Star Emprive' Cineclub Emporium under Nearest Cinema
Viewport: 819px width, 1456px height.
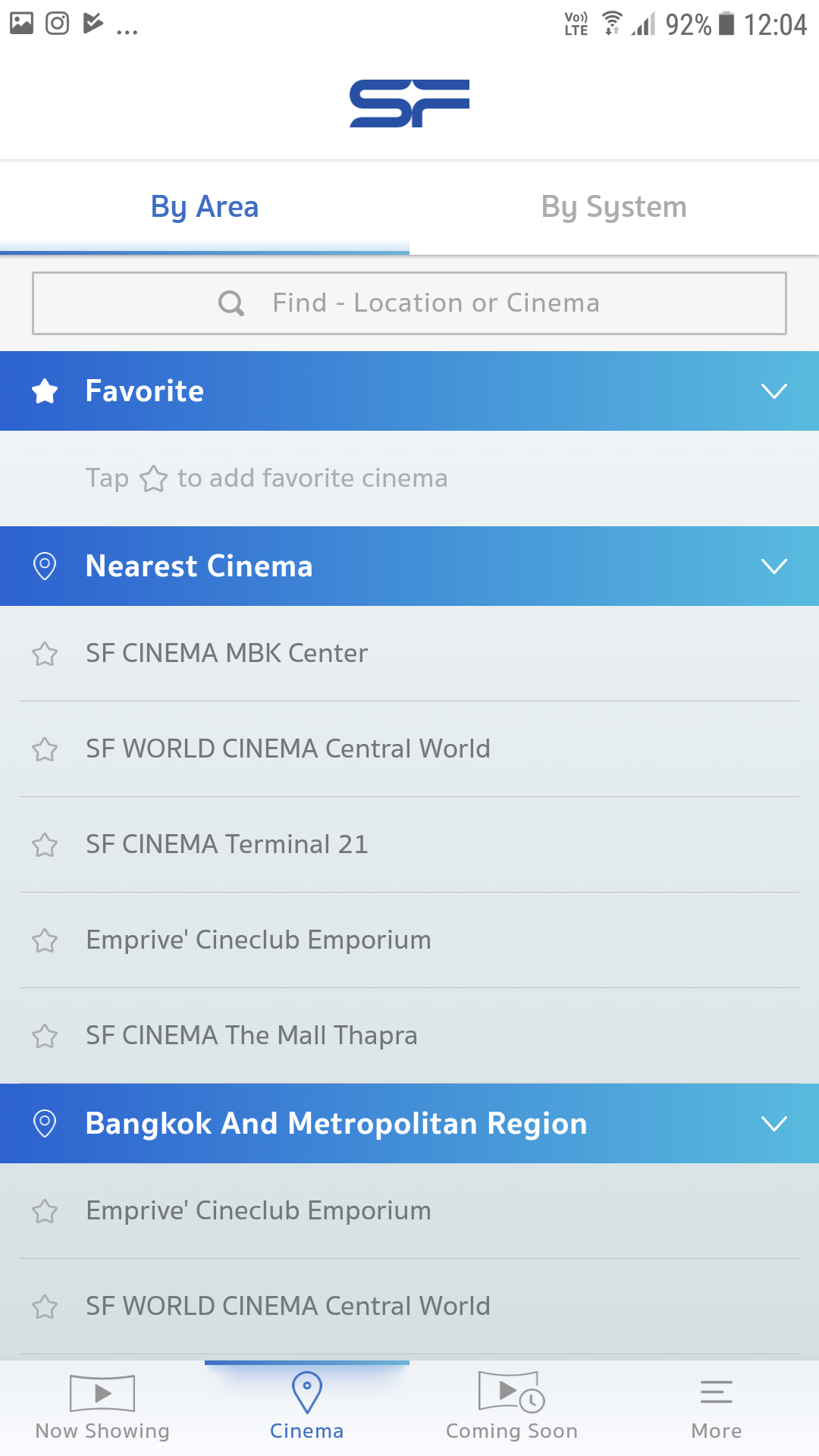click(45, 940)
